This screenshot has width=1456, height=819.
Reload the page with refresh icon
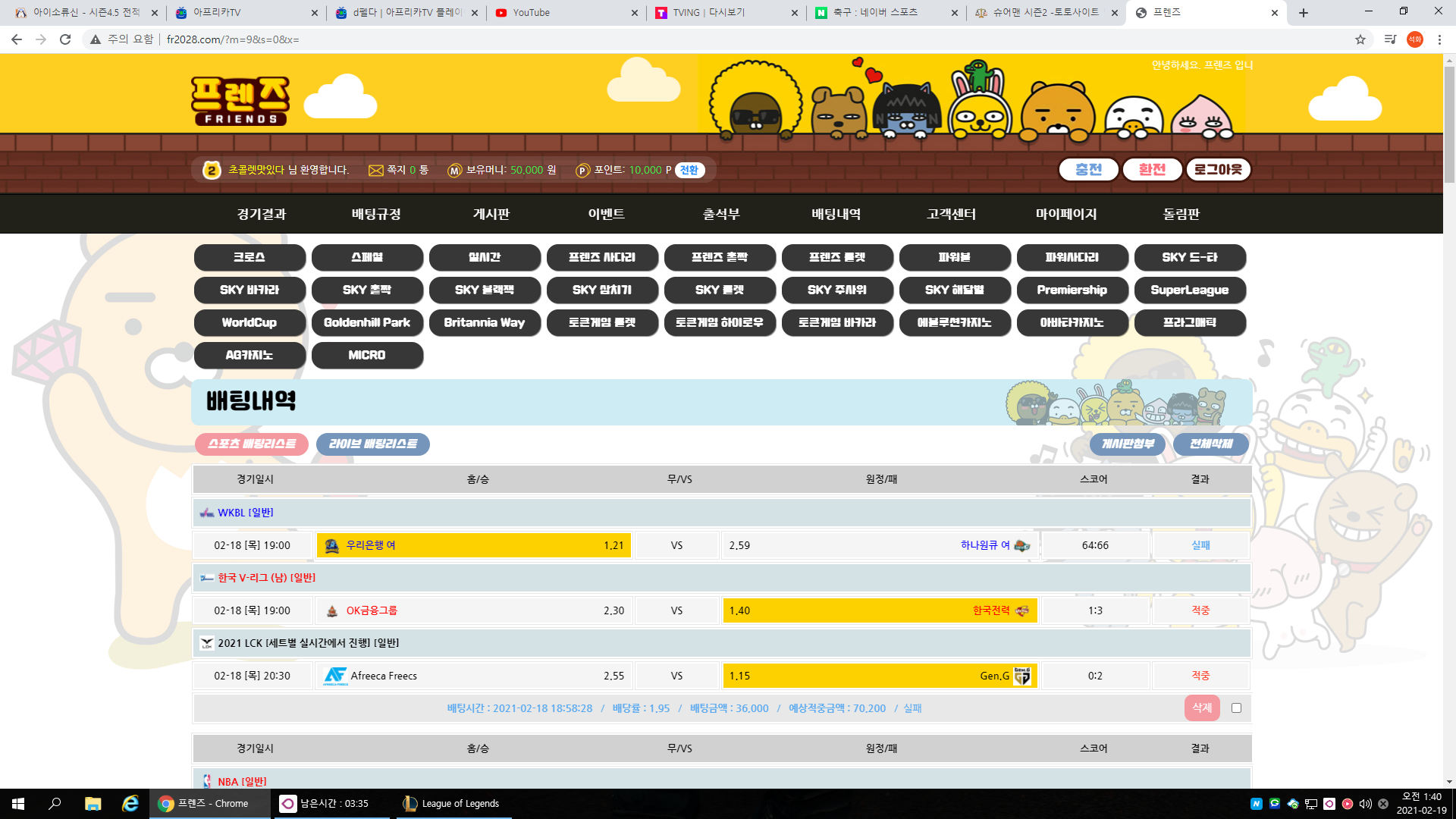[65, 39]
